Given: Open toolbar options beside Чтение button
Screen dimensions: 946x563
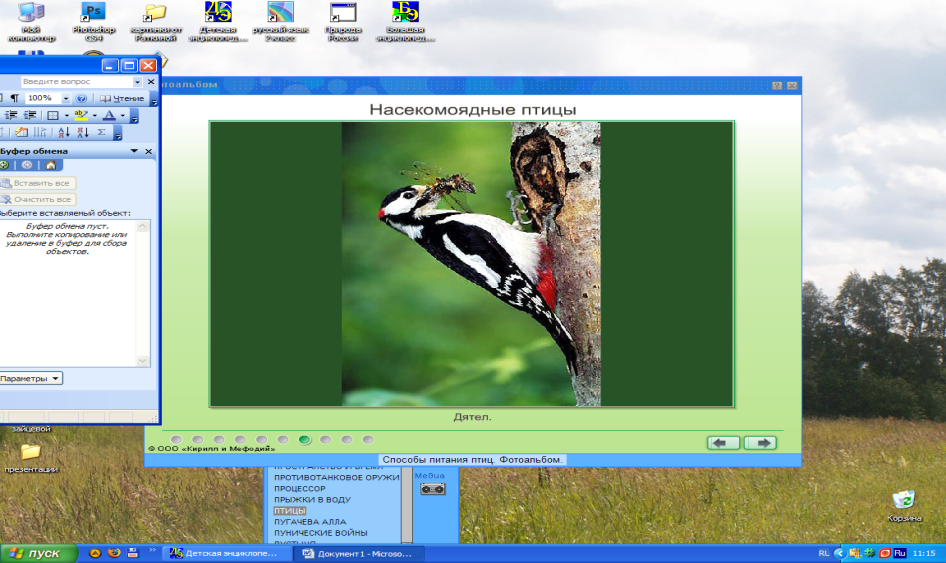Looking at the screenshot, I should coord(154,100).
